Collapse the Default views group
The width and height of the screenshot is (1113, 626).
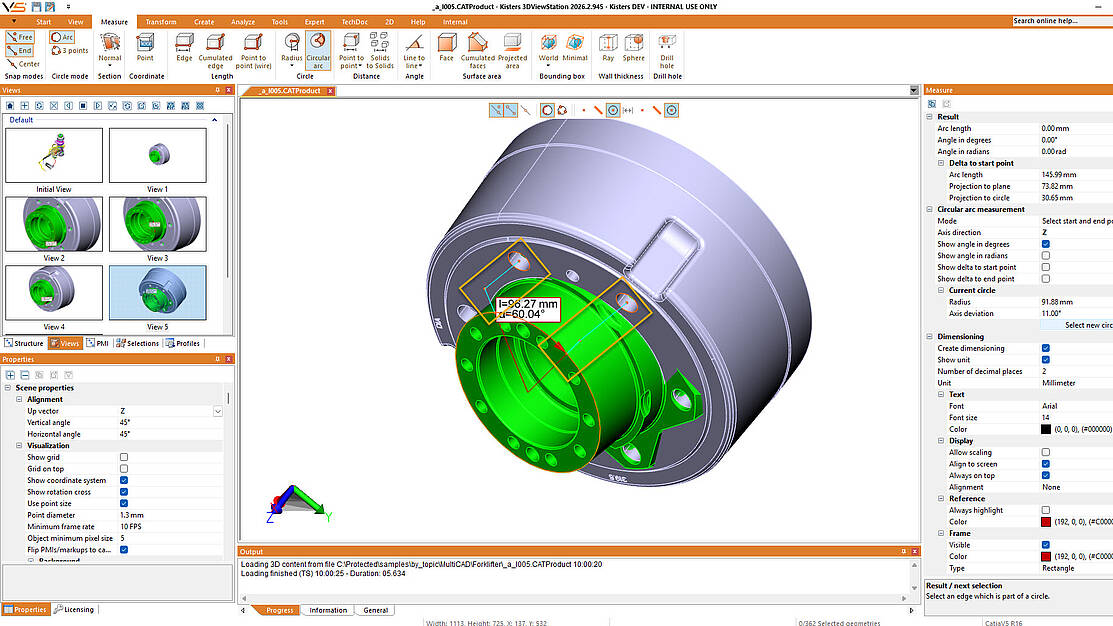pyautogui.click(x=214, y=120)
